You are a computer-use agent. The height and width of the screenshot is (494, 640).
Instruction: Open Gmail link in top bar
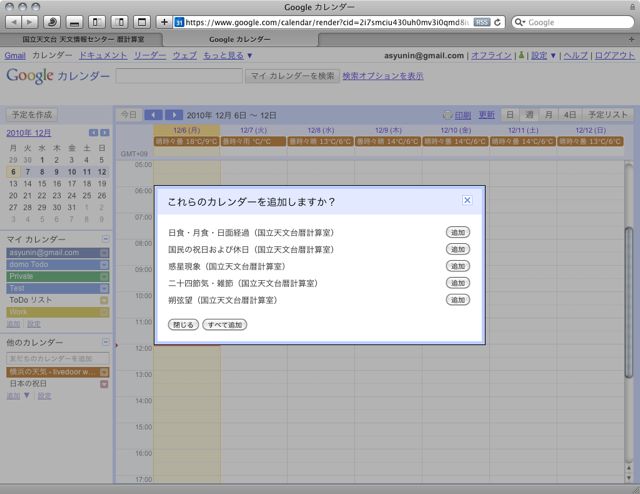point(15,56)
